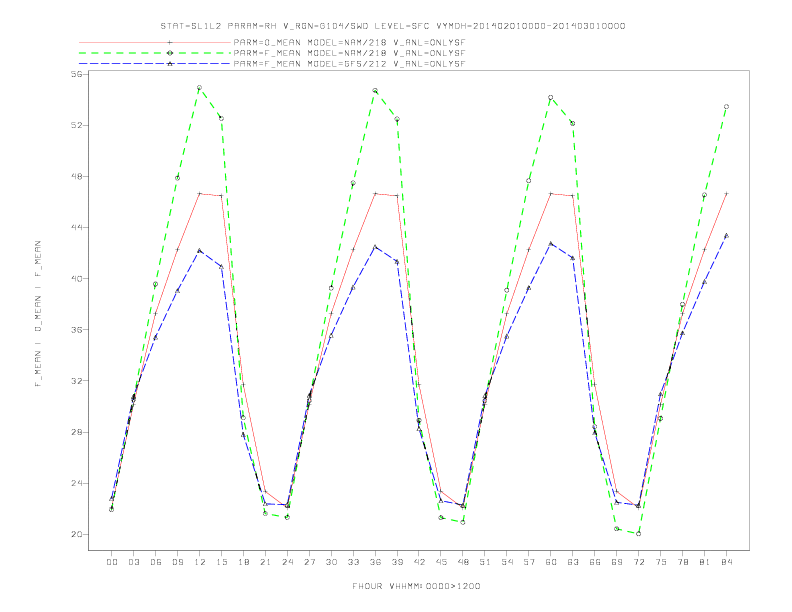The image size is (792, 612).
Task: Click the x-axis tick label 39
Action: click(397, 562)
